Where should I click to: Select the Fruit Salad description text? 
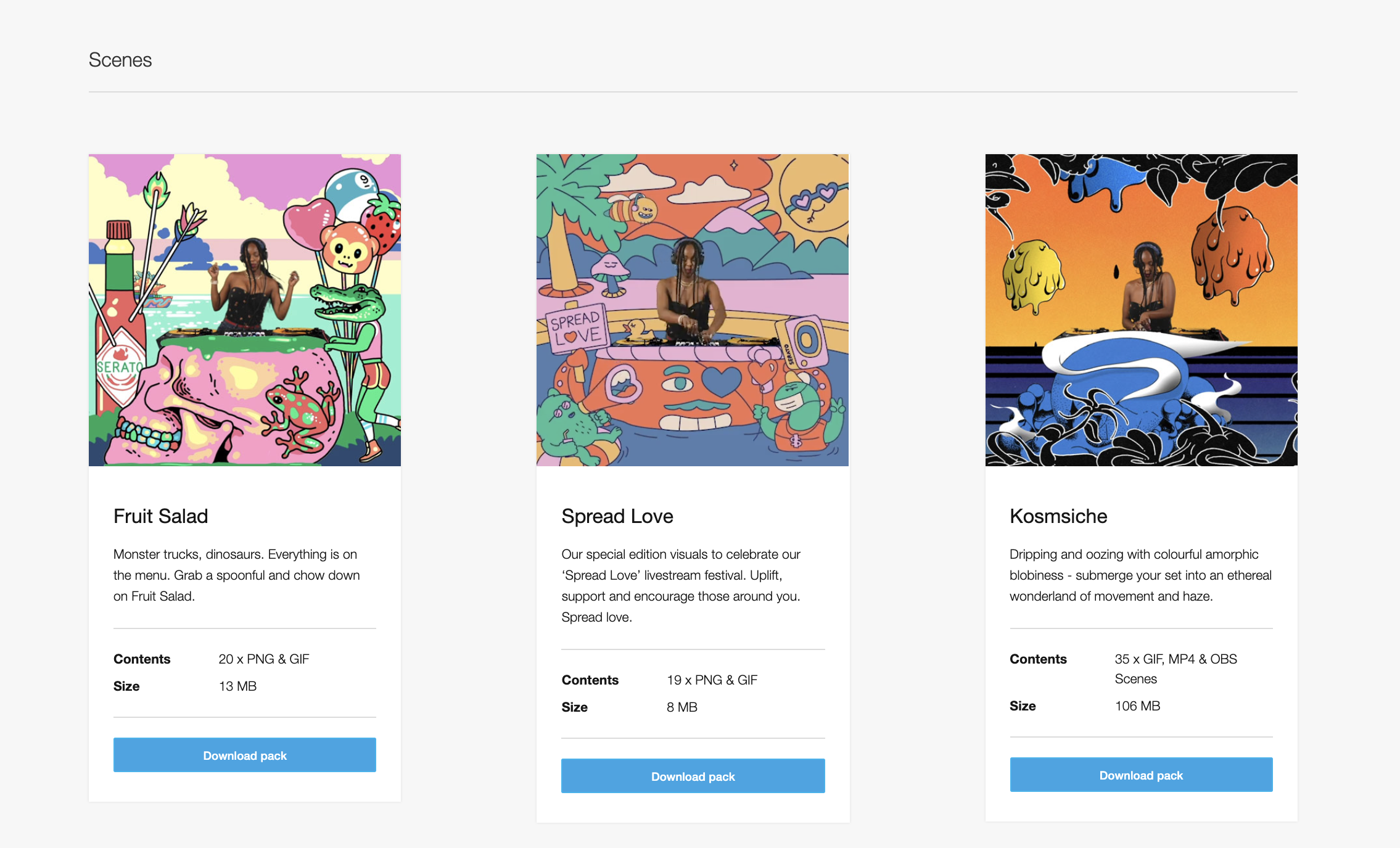click(237, 575)
